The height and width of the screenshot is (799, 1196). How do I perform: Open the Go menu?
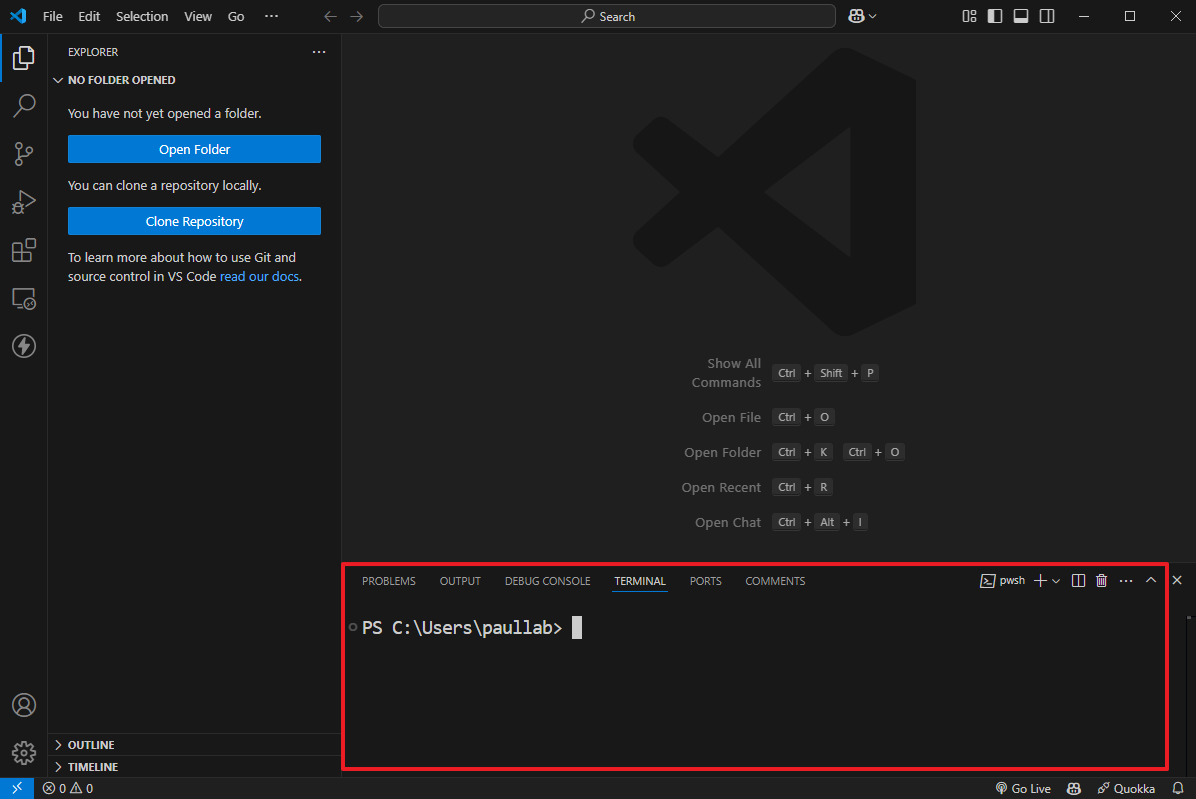[x=236, y=16]
